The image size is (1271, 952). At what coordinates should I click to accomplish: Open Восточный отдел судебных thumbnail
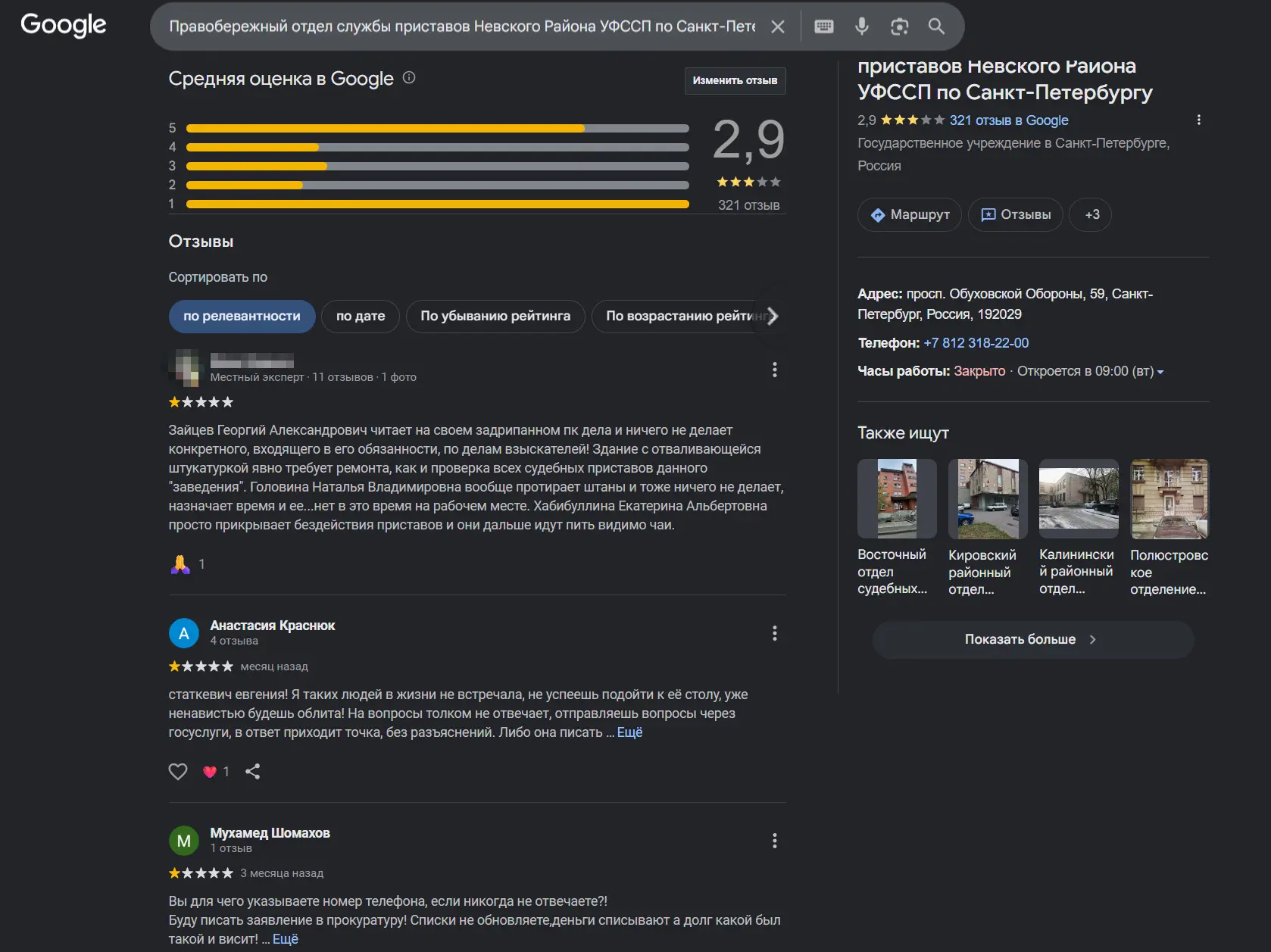(x=897, y=499)
